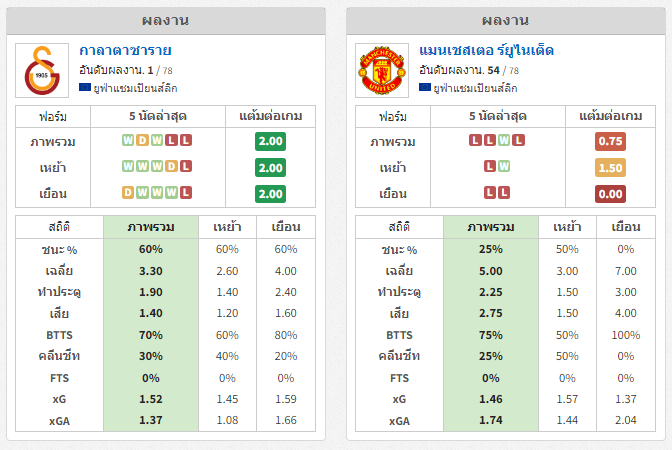Click Galatasaray's last L badge in เหย้า row

(186, 166)
